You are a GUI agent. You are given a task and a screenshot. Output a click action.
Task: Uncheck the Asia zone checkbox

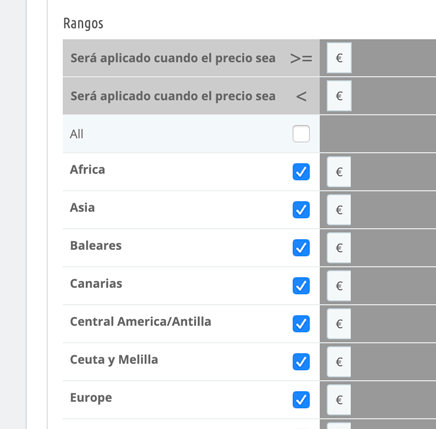click(x=301, y=210)
